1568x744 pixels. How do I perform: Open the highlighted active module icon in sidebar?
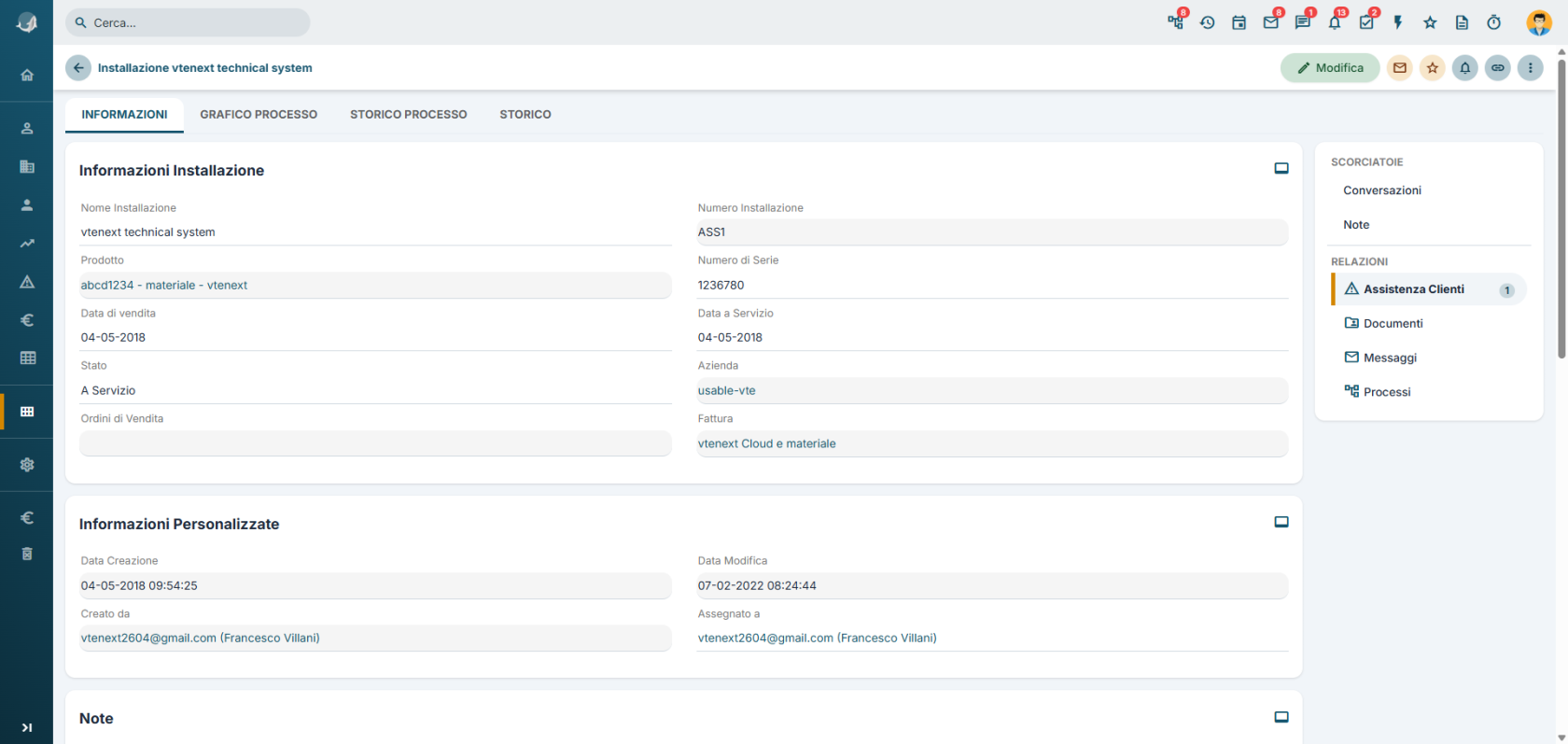point(27,411)
